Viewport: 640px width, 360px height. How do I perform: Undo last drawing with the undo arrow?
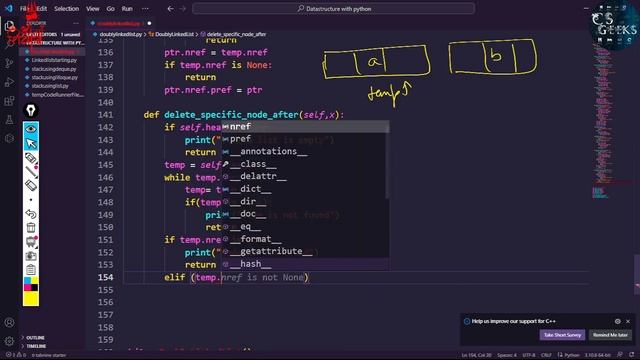coord(31,213)
